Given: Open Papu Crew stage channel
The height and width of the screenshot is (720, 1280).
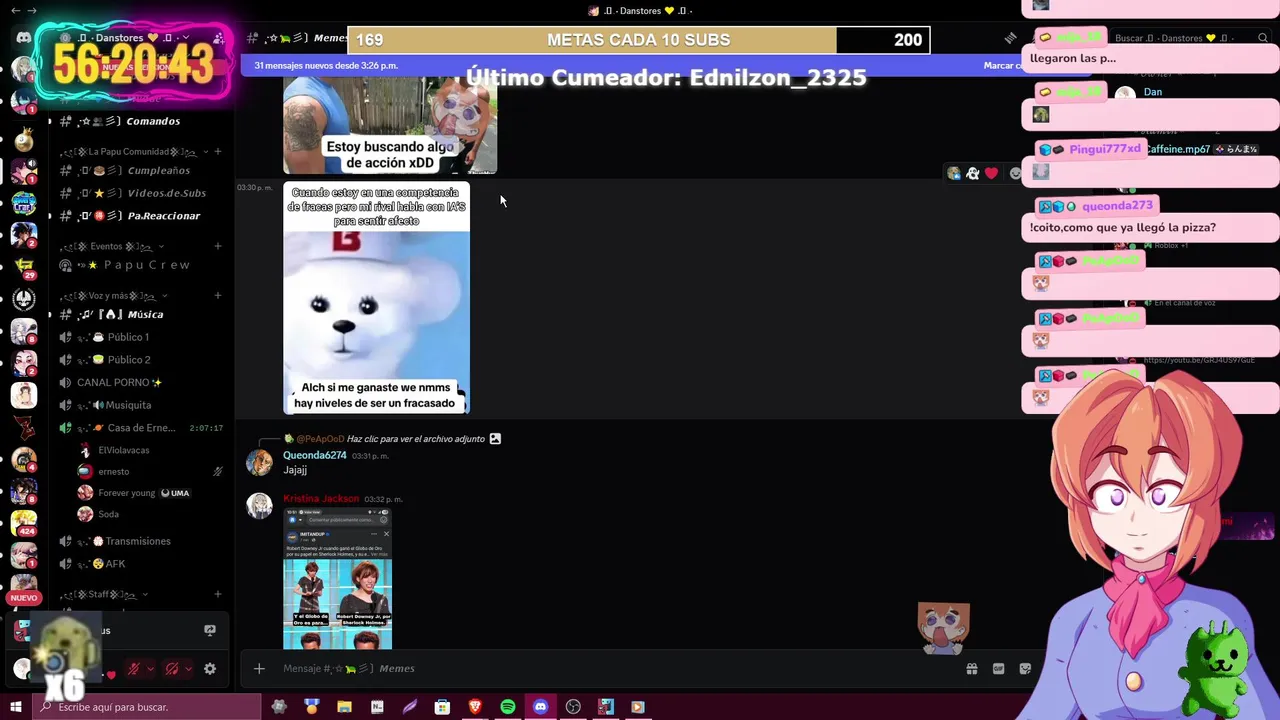Looking at the screenshot, I should (140, 265).
